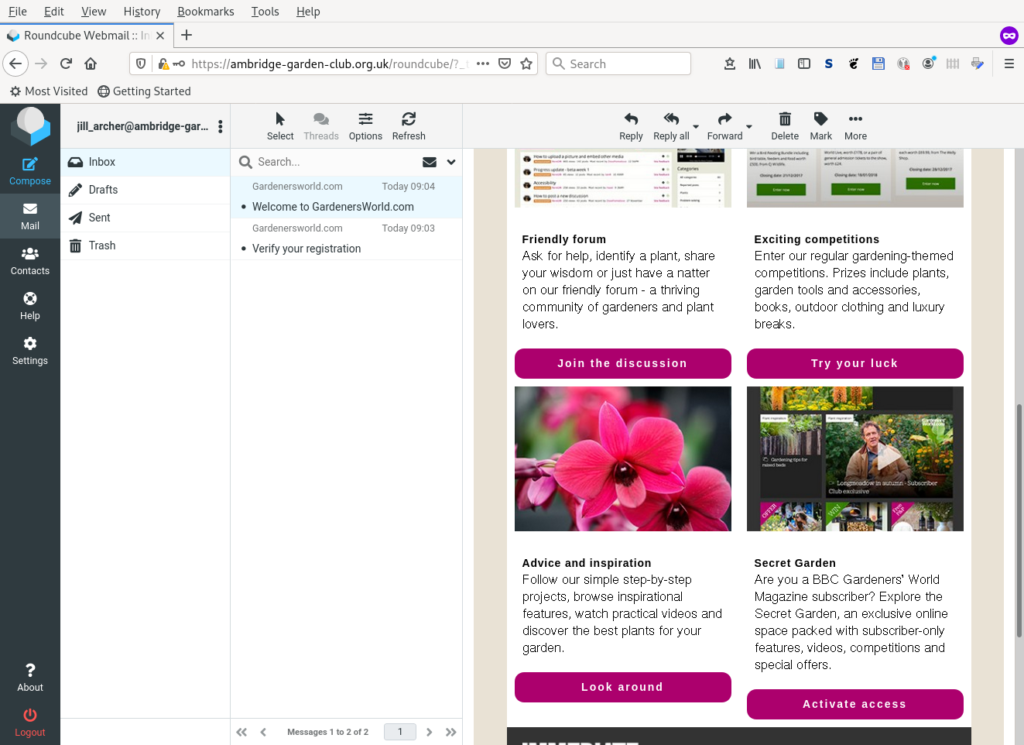The height and width of the screenshot is (745, 1024).
Task: Reply to the open message
Action: [x=630, y=126]
